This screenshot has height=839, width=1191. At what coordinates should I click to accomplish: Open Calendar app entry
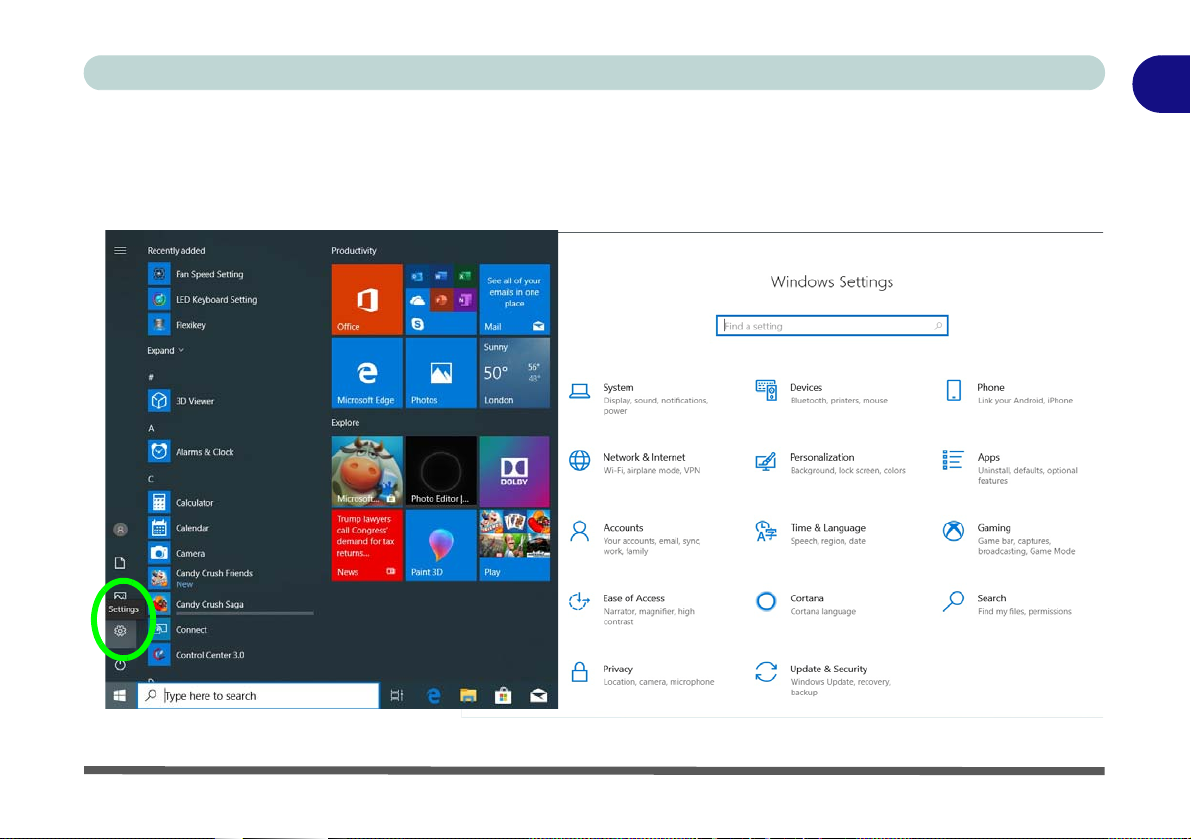click(178, 528)
